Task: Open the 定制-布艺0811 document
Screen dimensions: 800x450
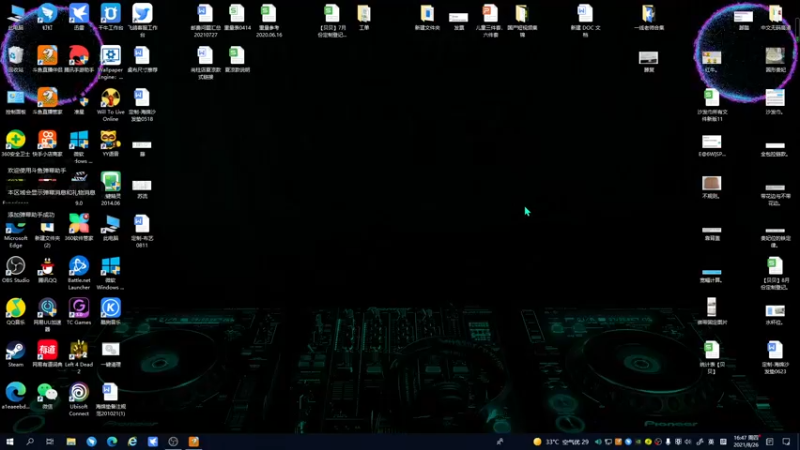Action: click(142, 231)
